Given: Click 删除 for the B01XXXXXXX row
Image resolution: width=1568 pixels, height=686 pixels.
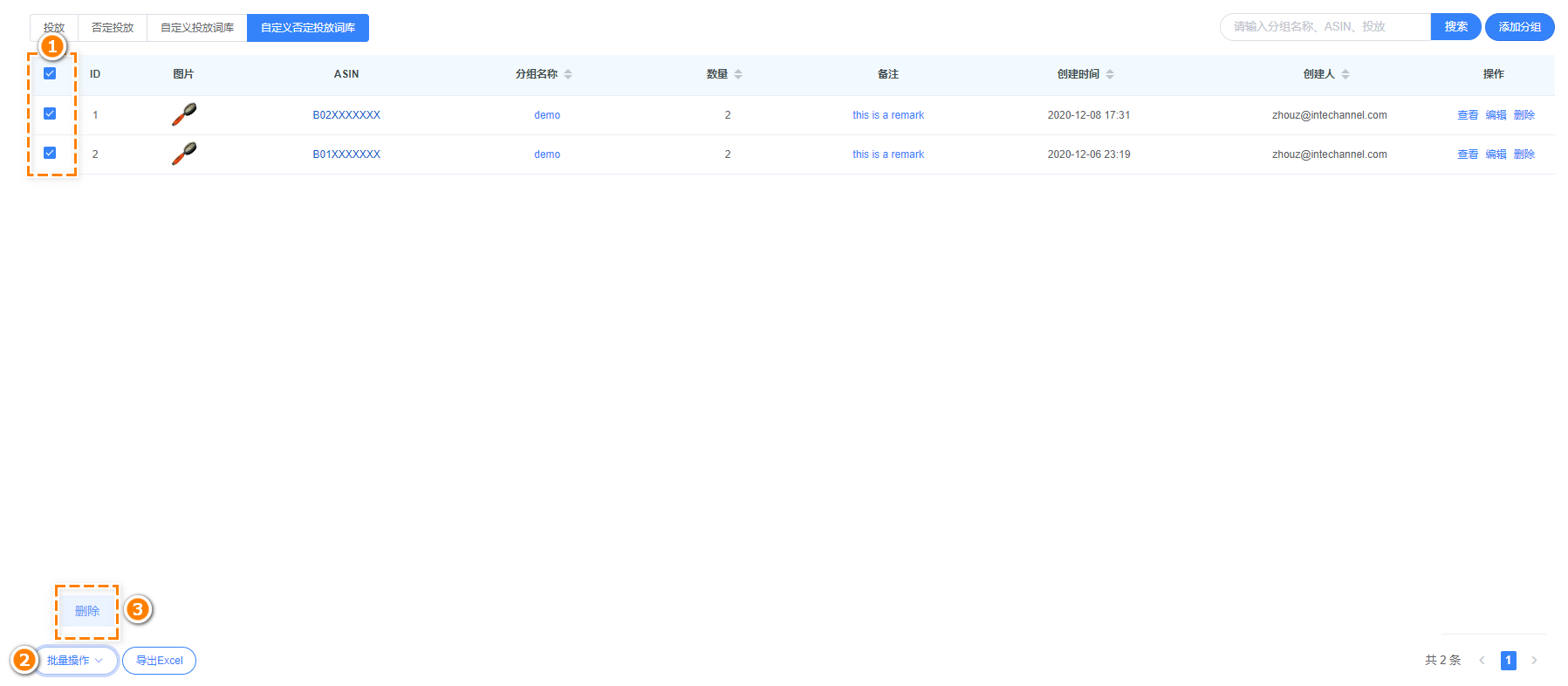Looking at the screenshot, I should tap(1524, 154).
